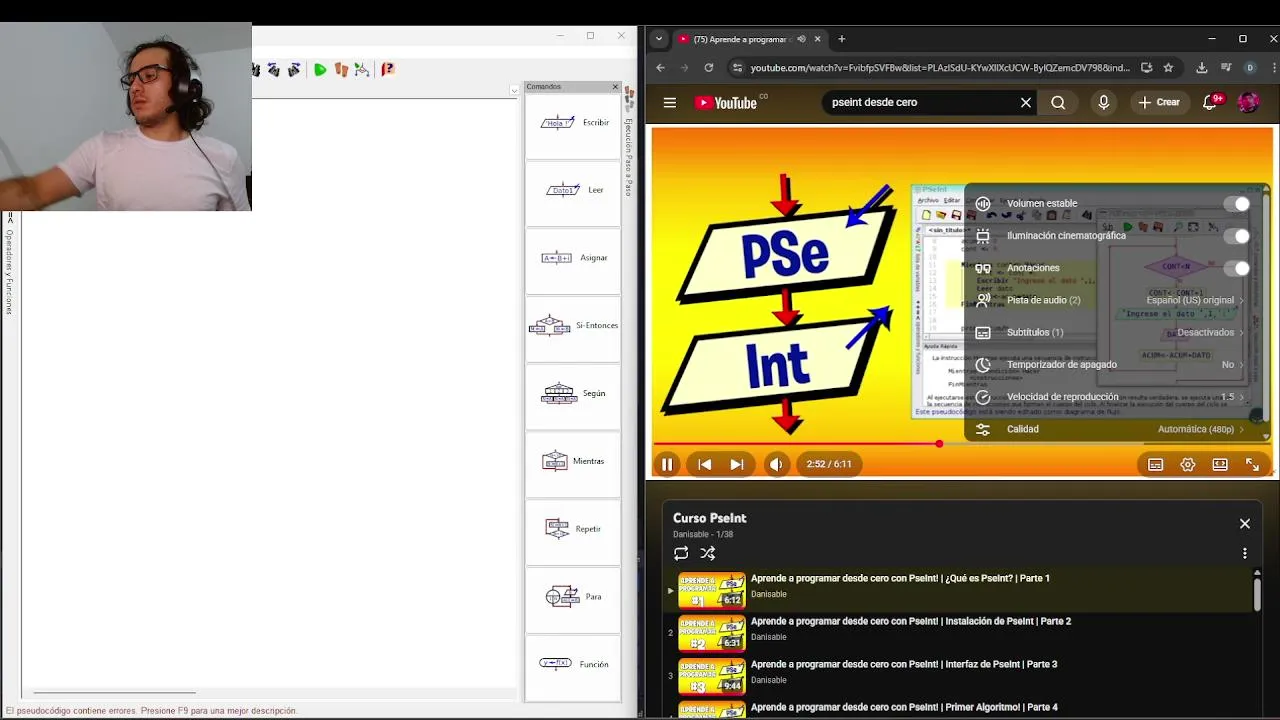
Task: Close the player settings gear menu
Action: click(x=1188, y=464)
